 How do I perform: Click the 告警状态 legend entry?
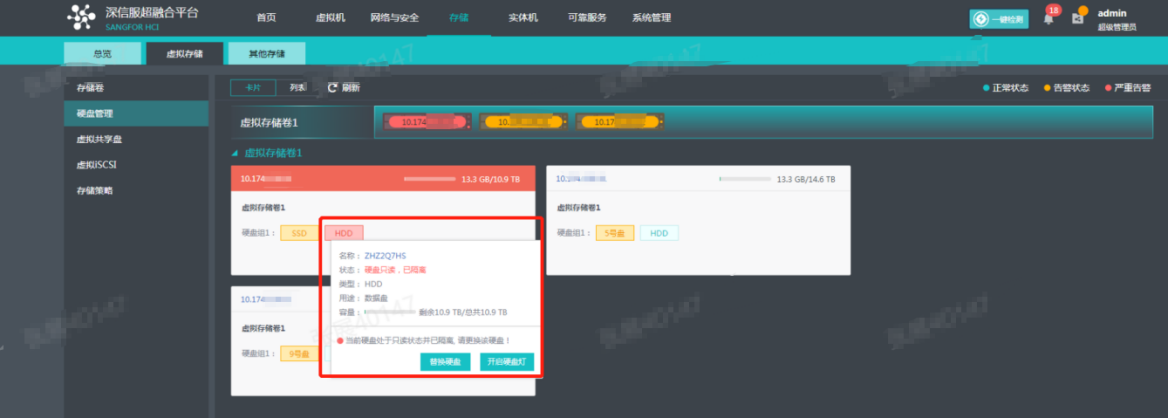(x=1067, y=88)
